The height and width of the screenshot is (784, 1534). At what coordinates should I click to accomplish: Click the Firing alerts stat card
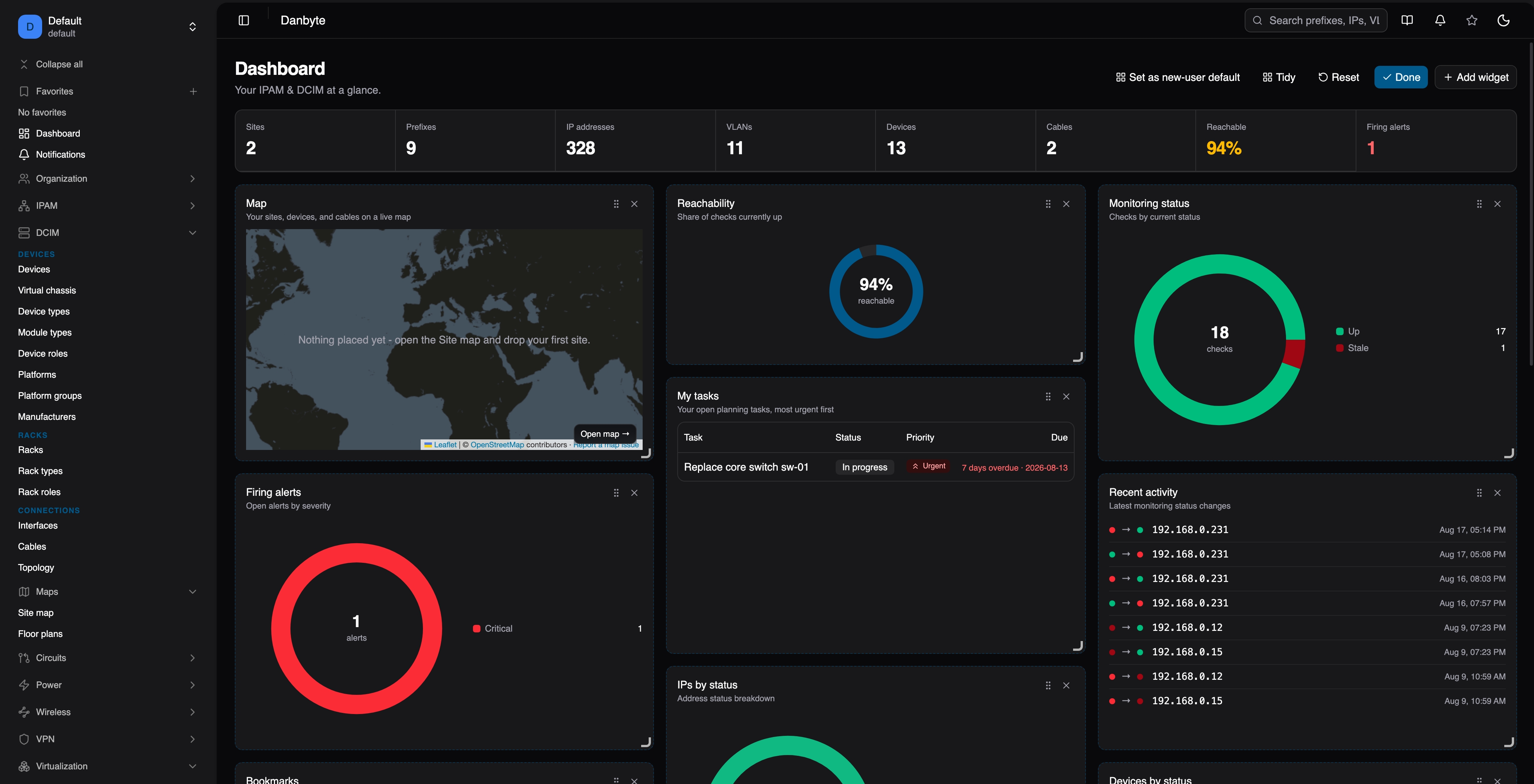click(1436, 140)
